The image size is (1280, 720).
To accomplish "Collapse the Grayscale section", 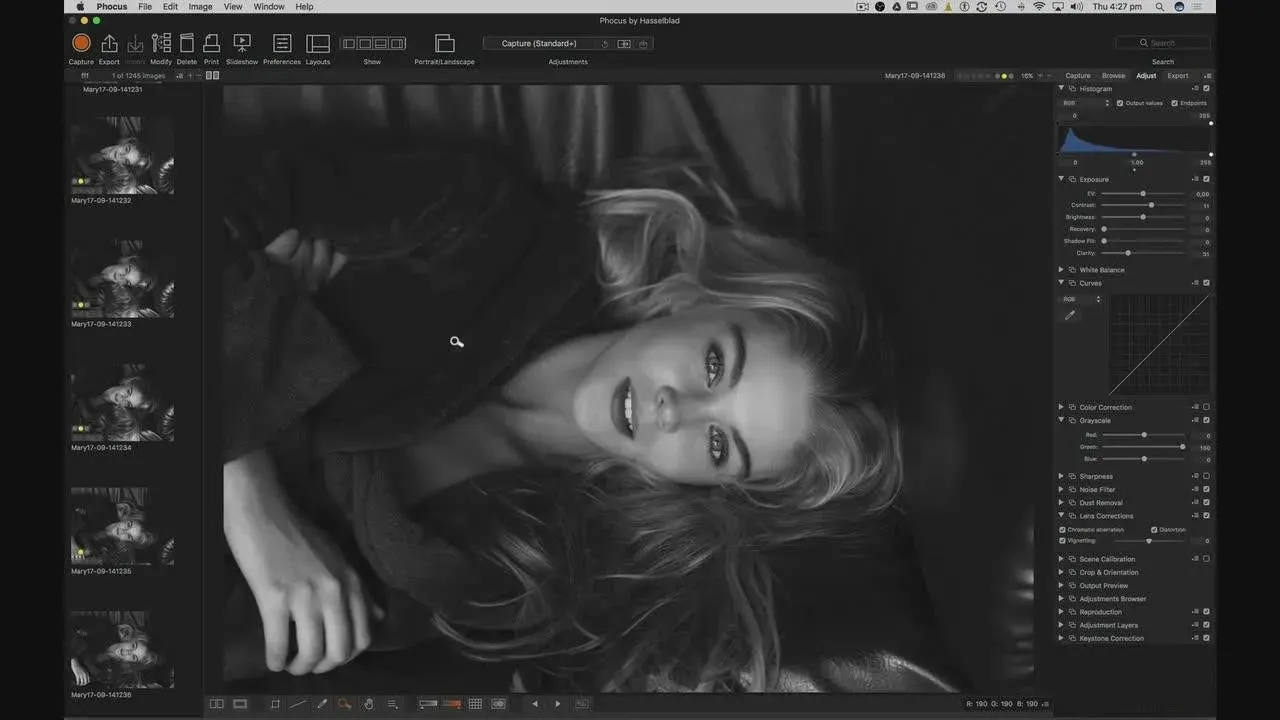I will click(x=1061, y=420).
